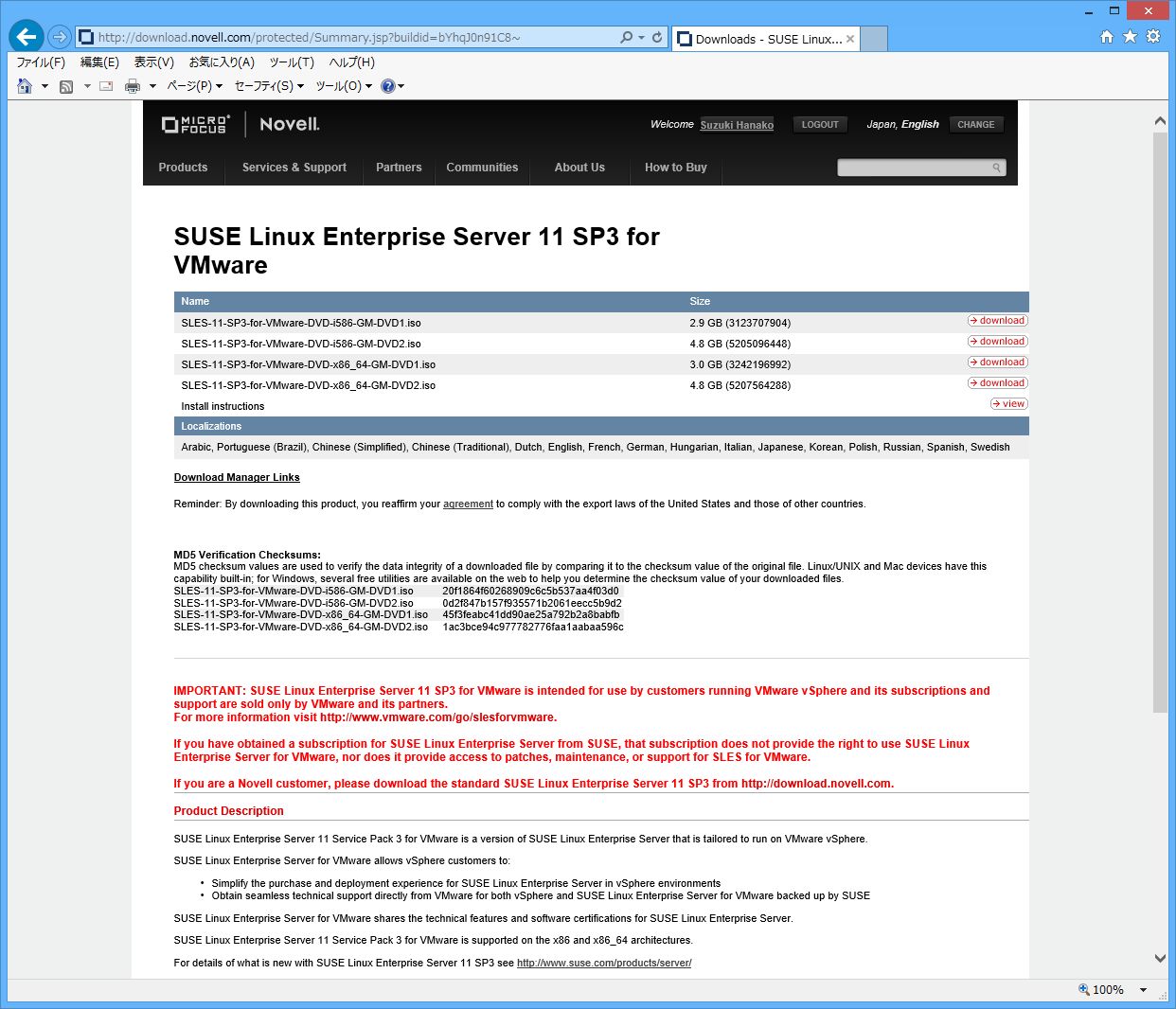
Task: Click the CHANGE language button
Action: 976,124
